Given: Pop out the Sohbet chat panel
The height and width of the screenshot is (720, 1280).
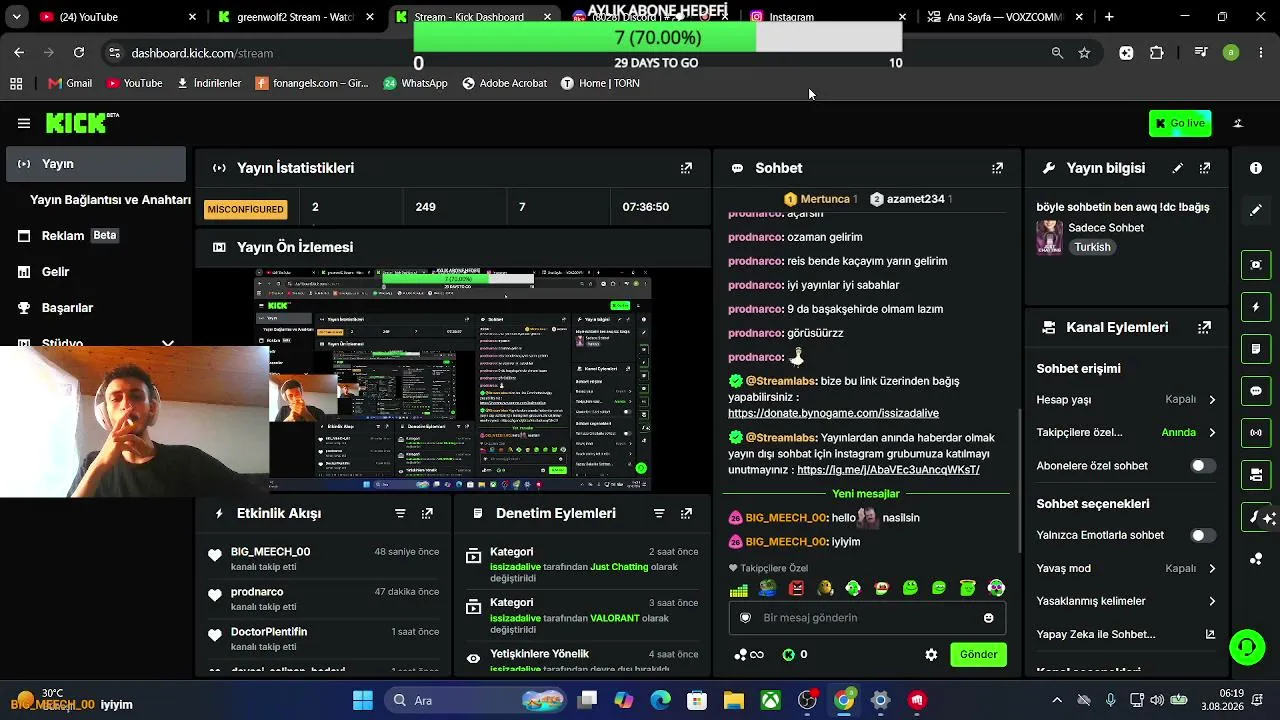Looking at the screenshot, I should (997, 168).
